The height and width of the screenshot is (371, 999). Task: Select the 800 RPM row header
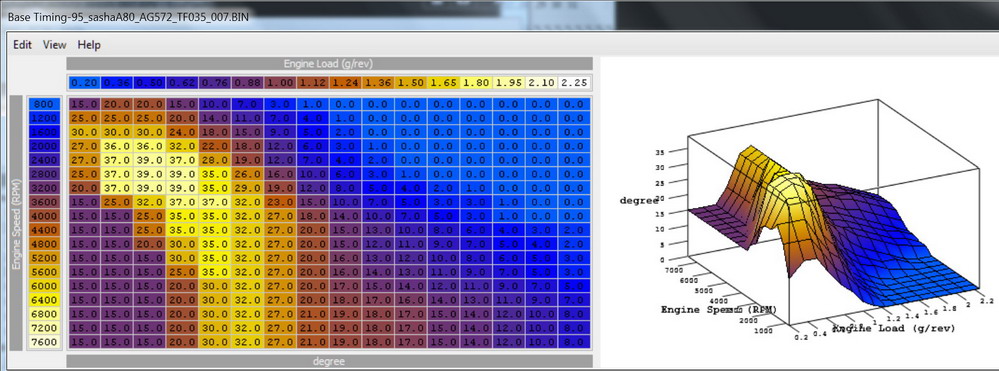[x=45, y=104]
